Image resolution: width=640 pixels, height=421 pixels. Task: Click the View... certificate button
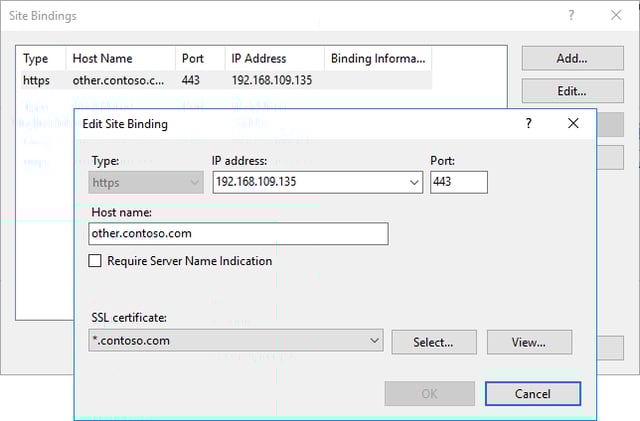pyautogui.click(x=529, y=342)
